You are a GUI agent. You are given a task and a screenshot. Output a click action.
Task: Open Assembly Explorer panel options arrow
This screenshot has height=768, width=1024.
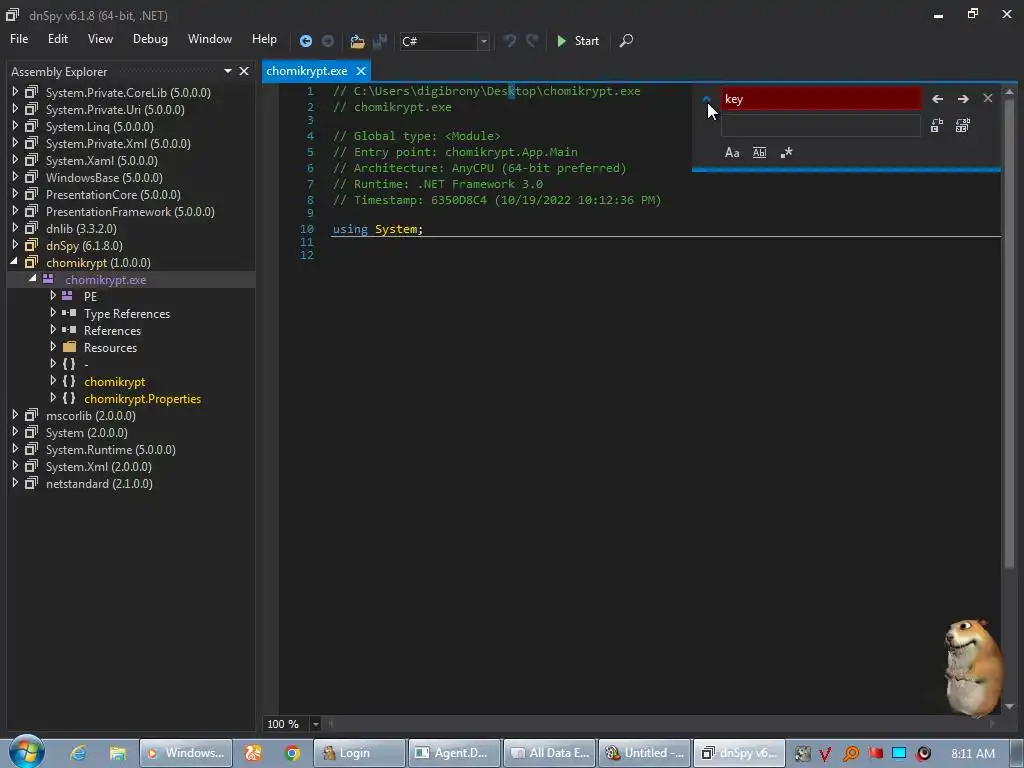tap(228, 71)
